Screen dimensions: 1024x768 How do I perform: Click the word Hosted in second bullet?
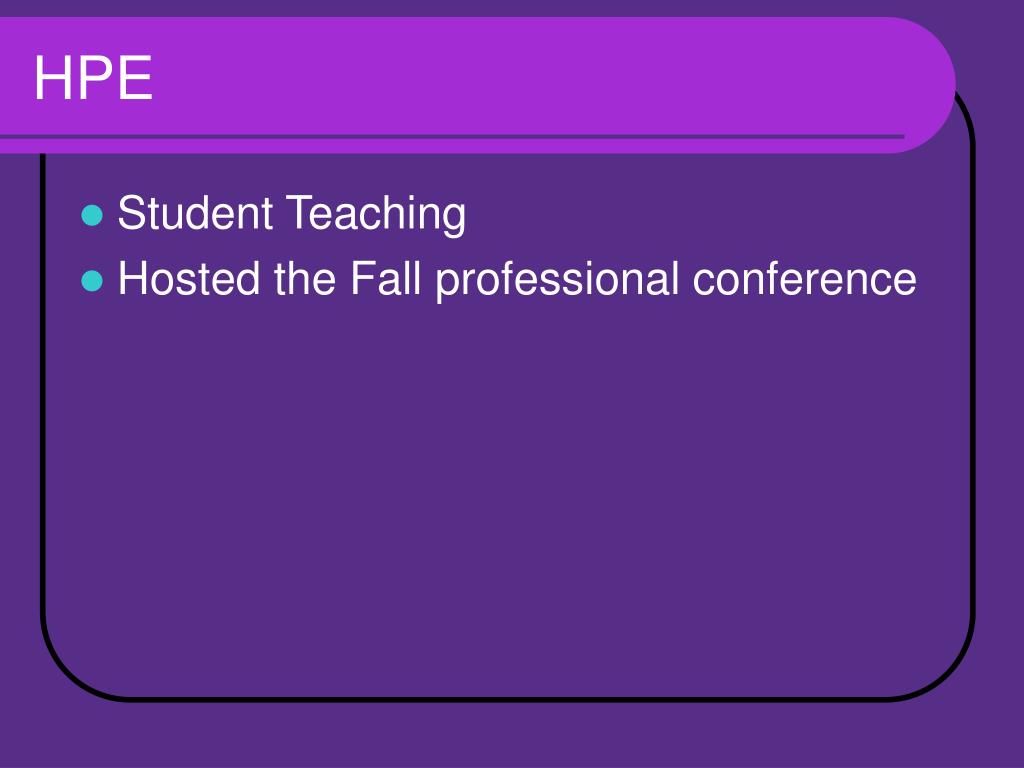tap(189, 279)
